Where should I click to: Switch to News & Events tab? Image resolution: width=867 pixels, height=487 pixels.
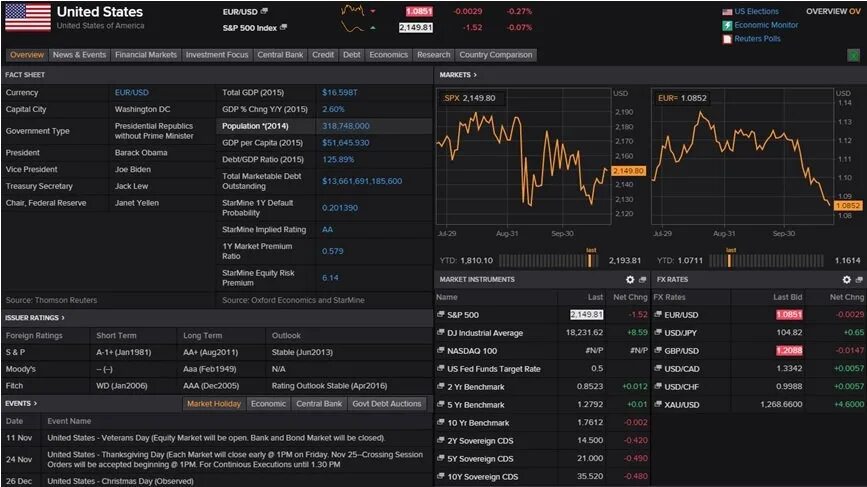pyautogui.click(x=79, y=55)
